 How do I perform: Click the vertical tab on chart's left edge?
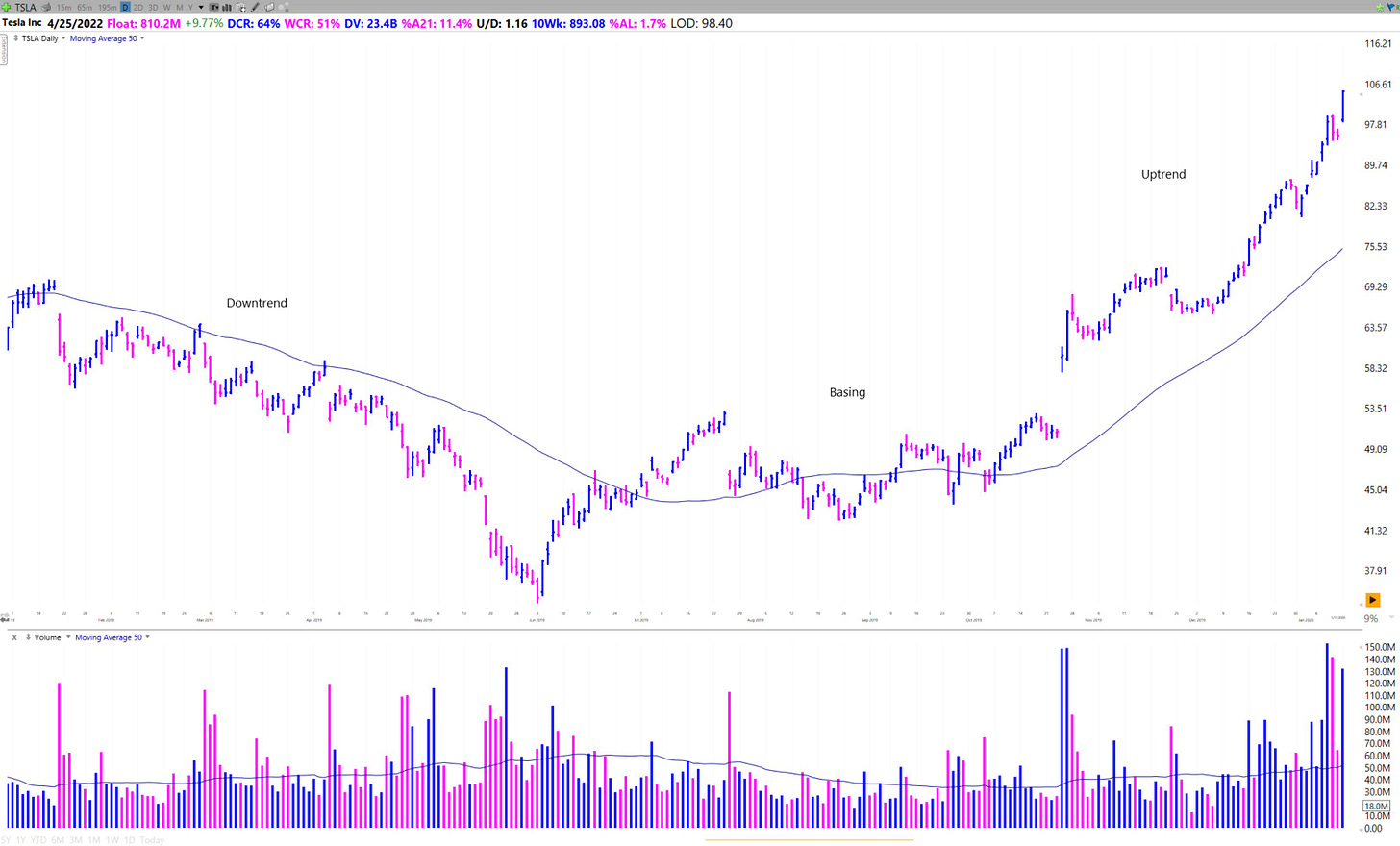(3, 48)
